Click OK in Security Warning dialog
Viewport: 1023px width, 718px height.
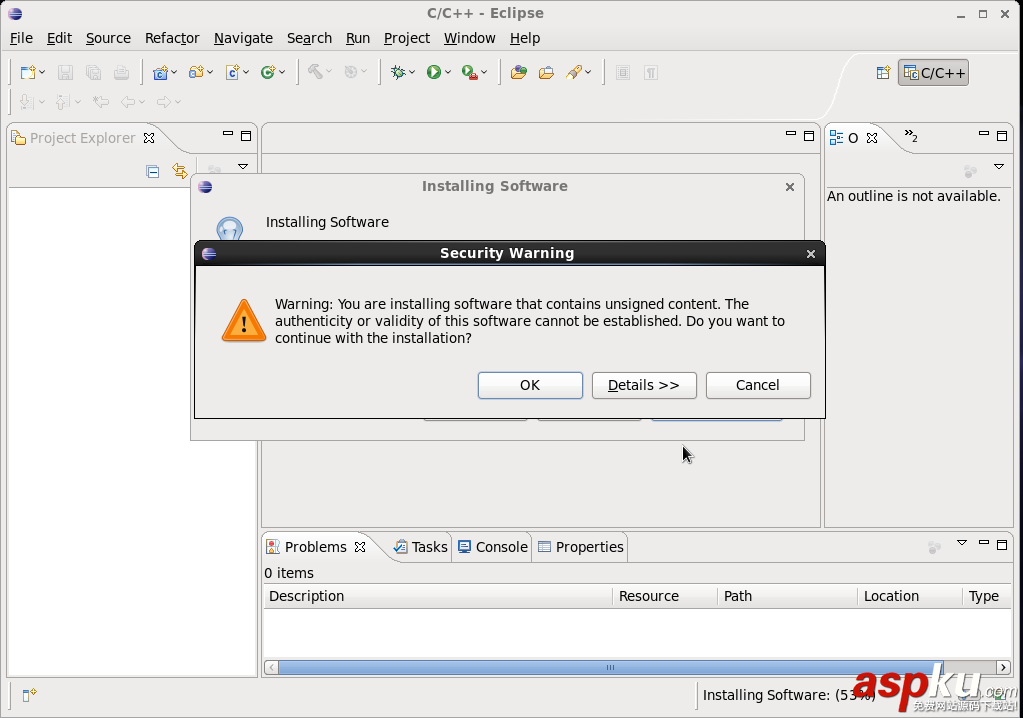click(x=530, y=385)
